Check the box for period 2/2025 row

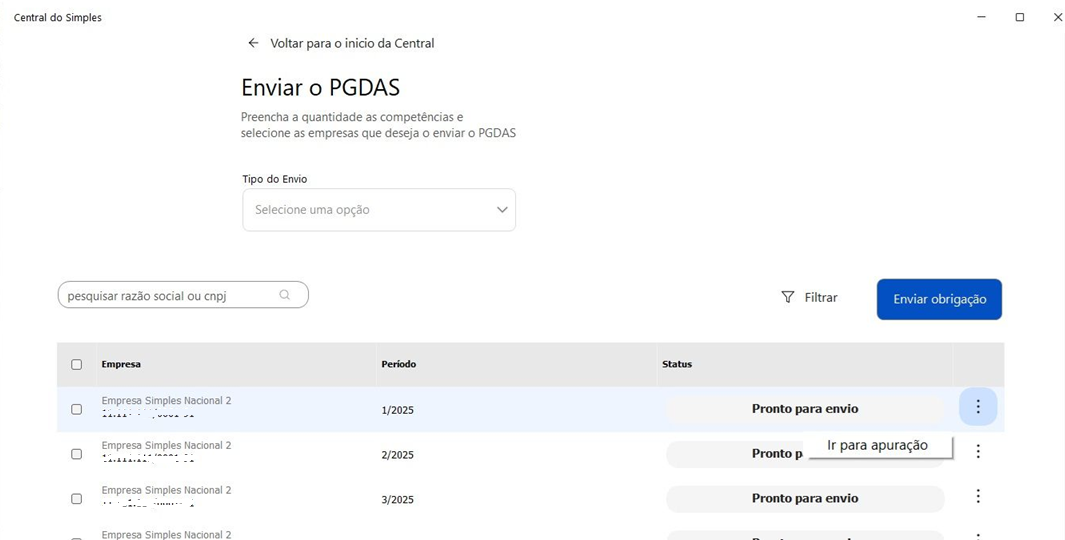click(x=77, y=454)
